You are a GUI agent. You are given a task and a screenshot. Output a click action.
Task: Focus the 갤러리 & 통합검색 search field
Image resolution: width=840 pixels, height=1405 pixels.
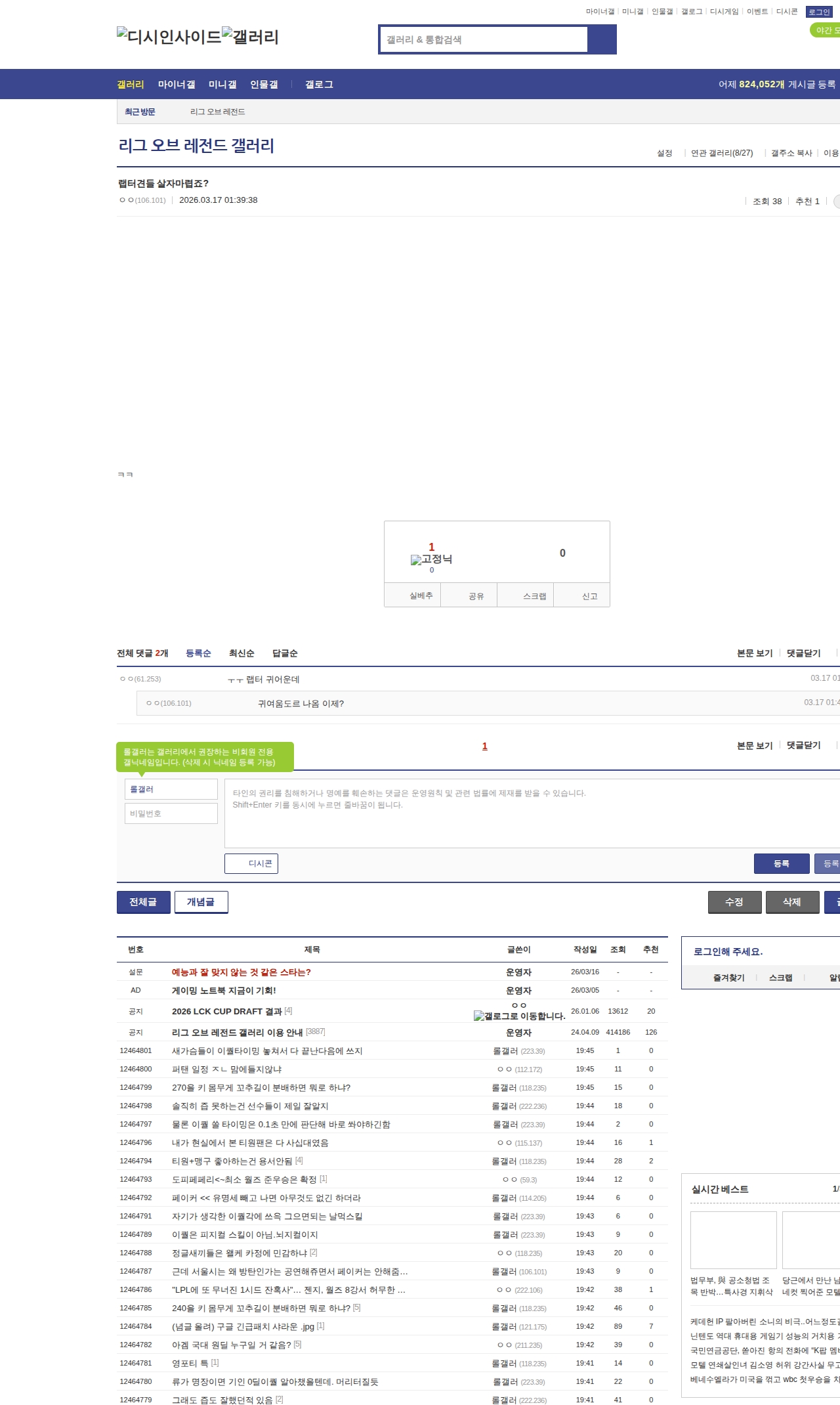pos(484,39)
